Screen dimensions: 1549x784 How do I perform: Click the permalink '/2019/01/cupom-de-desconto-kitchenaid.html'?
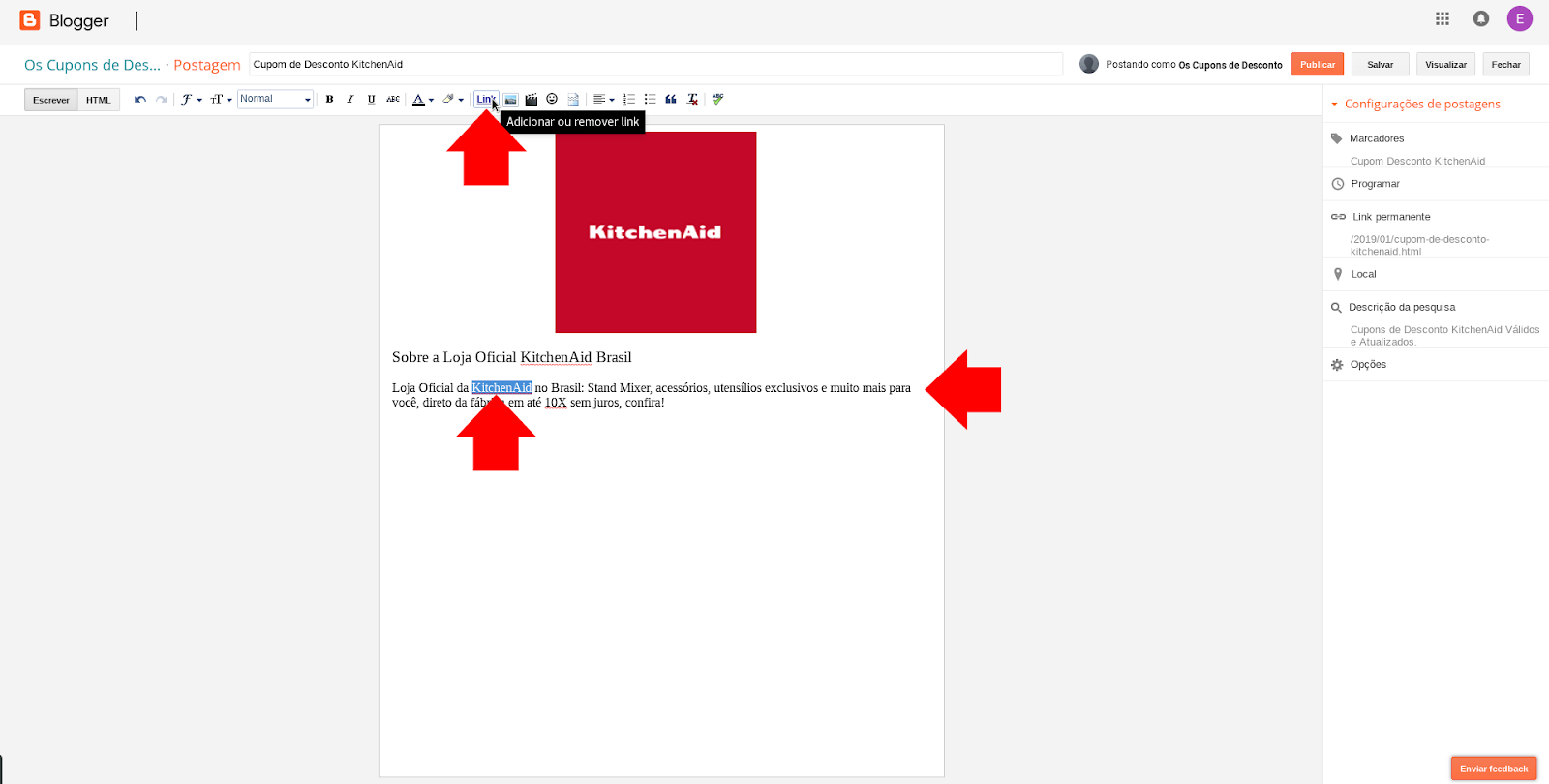pyautogui.click(x=1419, y=245)
